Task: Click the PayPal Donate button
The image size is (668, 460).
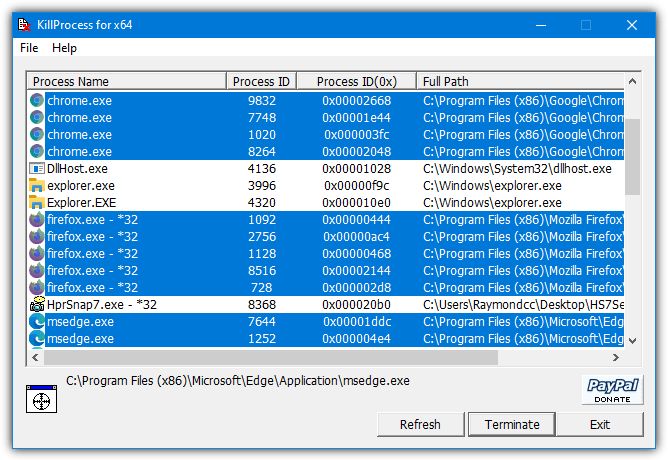Action: pos(613,390)
